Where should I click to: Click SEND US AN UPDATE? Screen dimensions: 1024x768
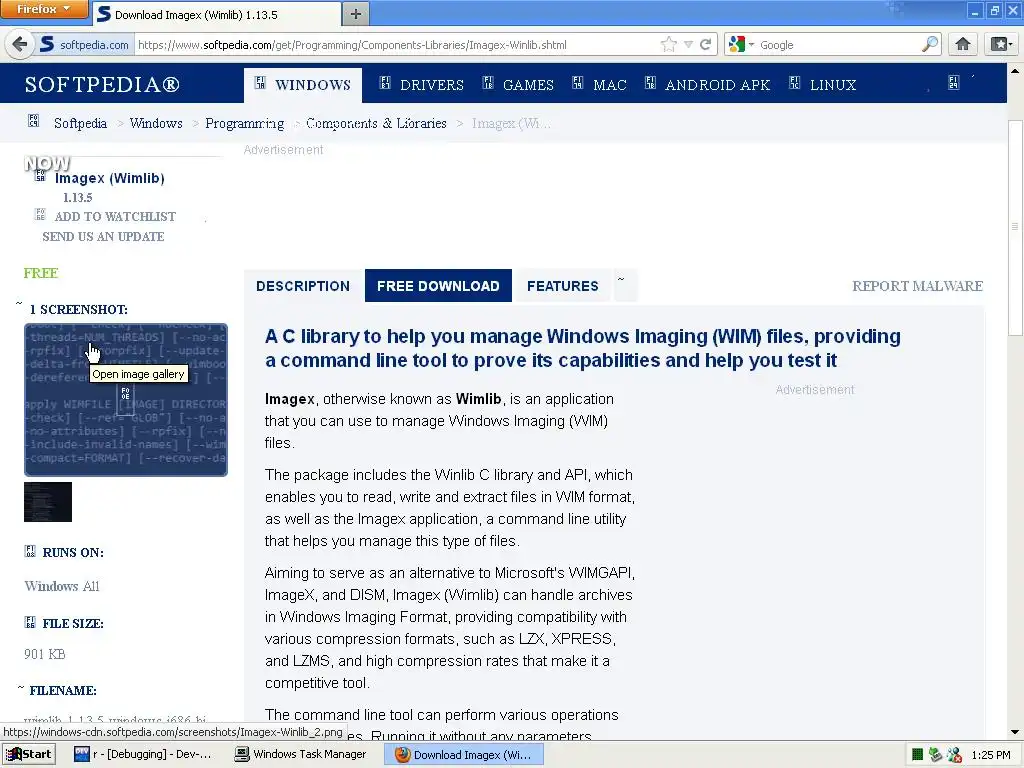pos(103,236)
